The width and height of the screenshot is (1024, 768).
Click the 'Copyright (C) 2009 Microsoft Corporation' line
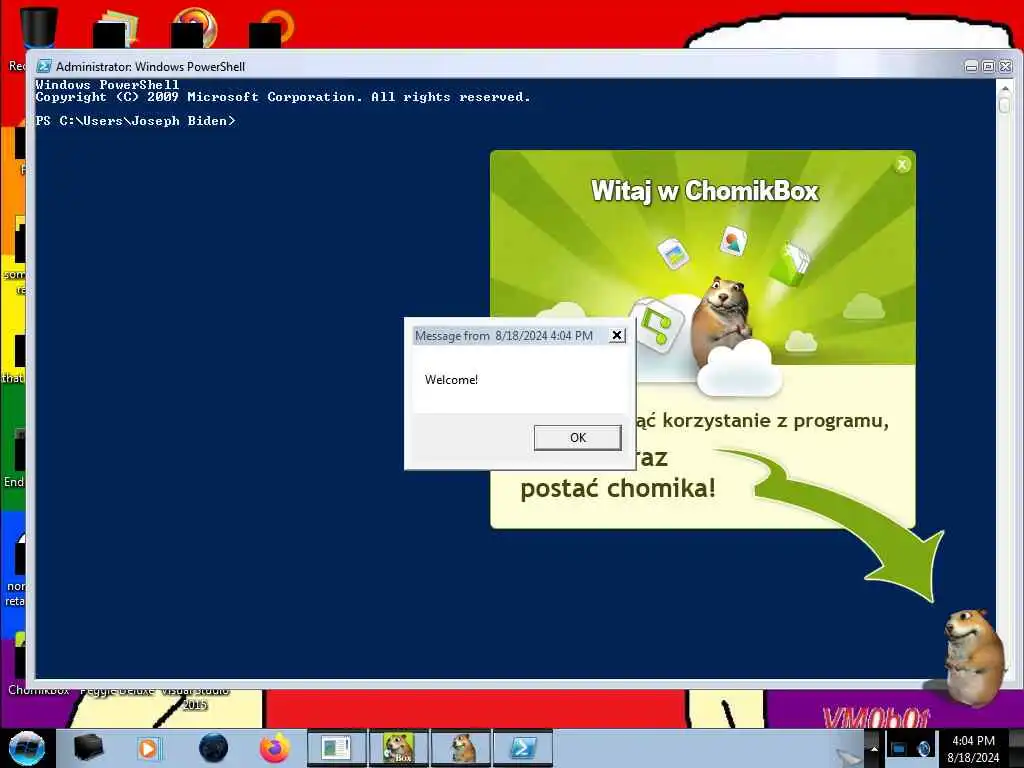[283, 97]
